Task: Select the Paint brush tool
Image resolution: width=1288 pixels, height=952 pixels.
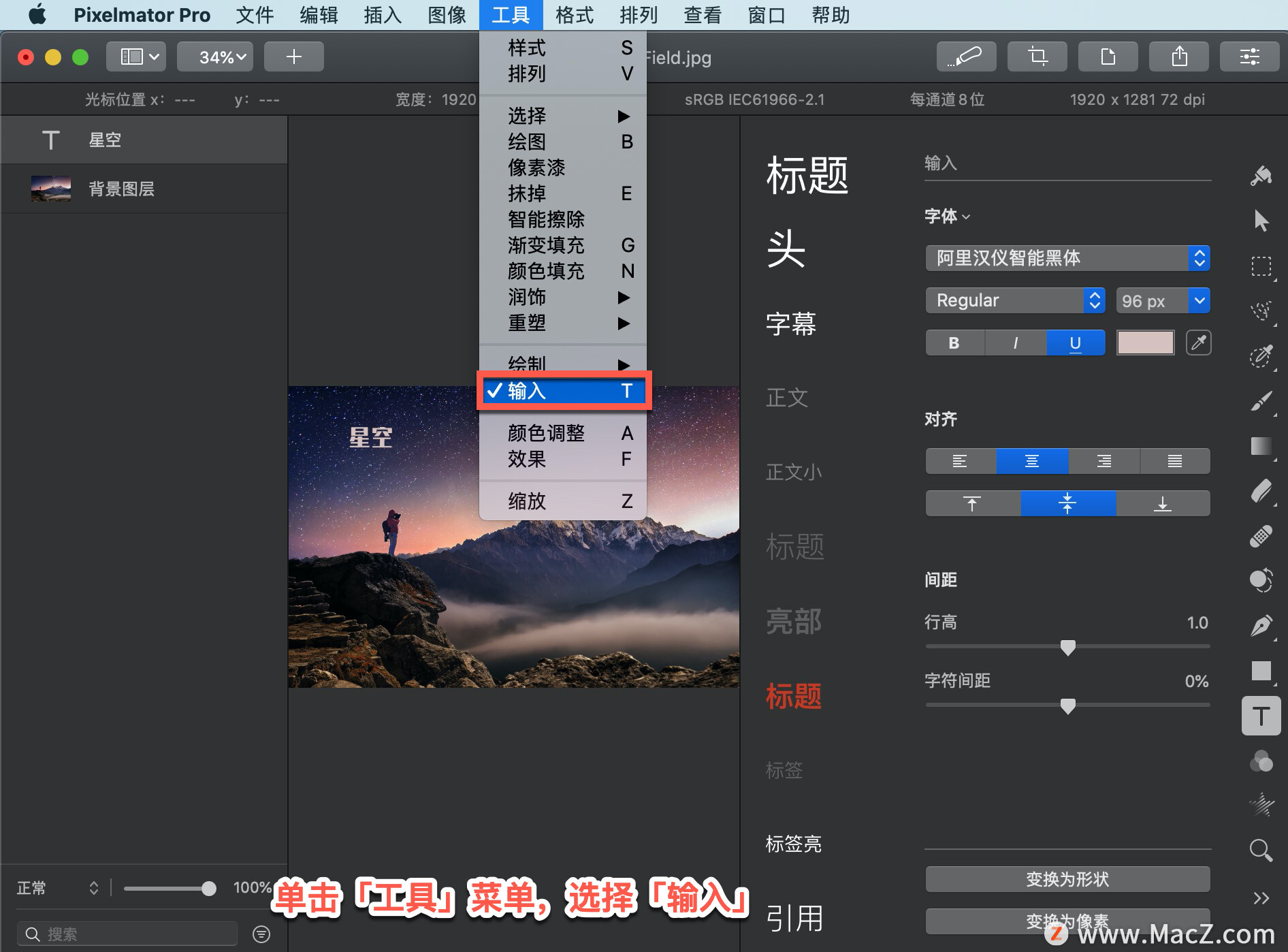Action: [1261, 400]
